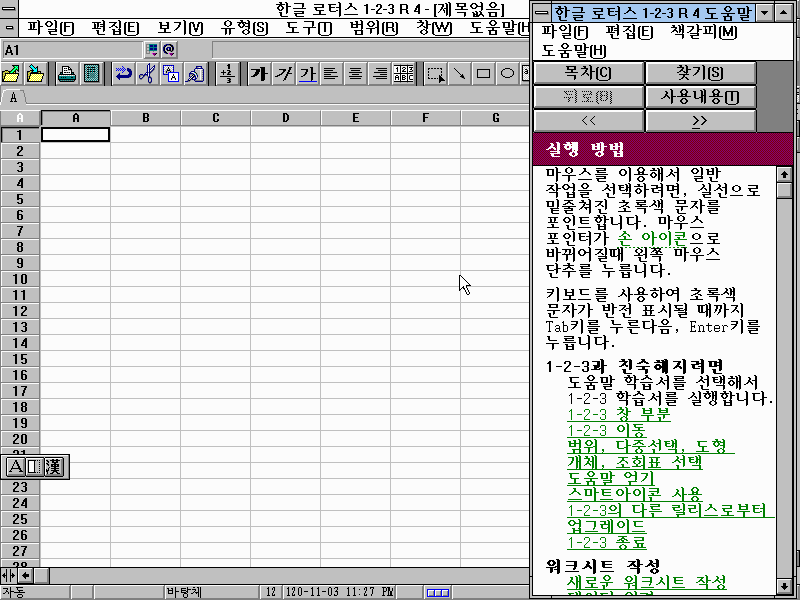Click the Open File folder icon
Screen dimensions: 800x600
[x=11, y=74]
